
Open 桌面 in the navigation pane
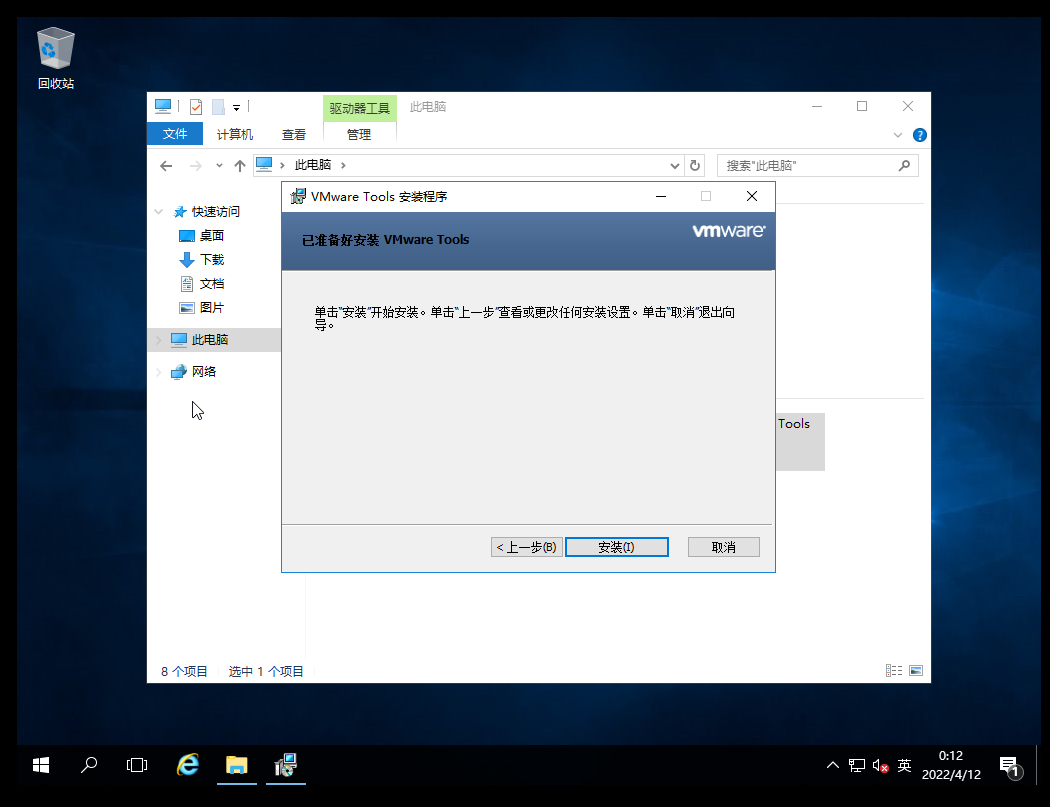[x=211, y=236]
